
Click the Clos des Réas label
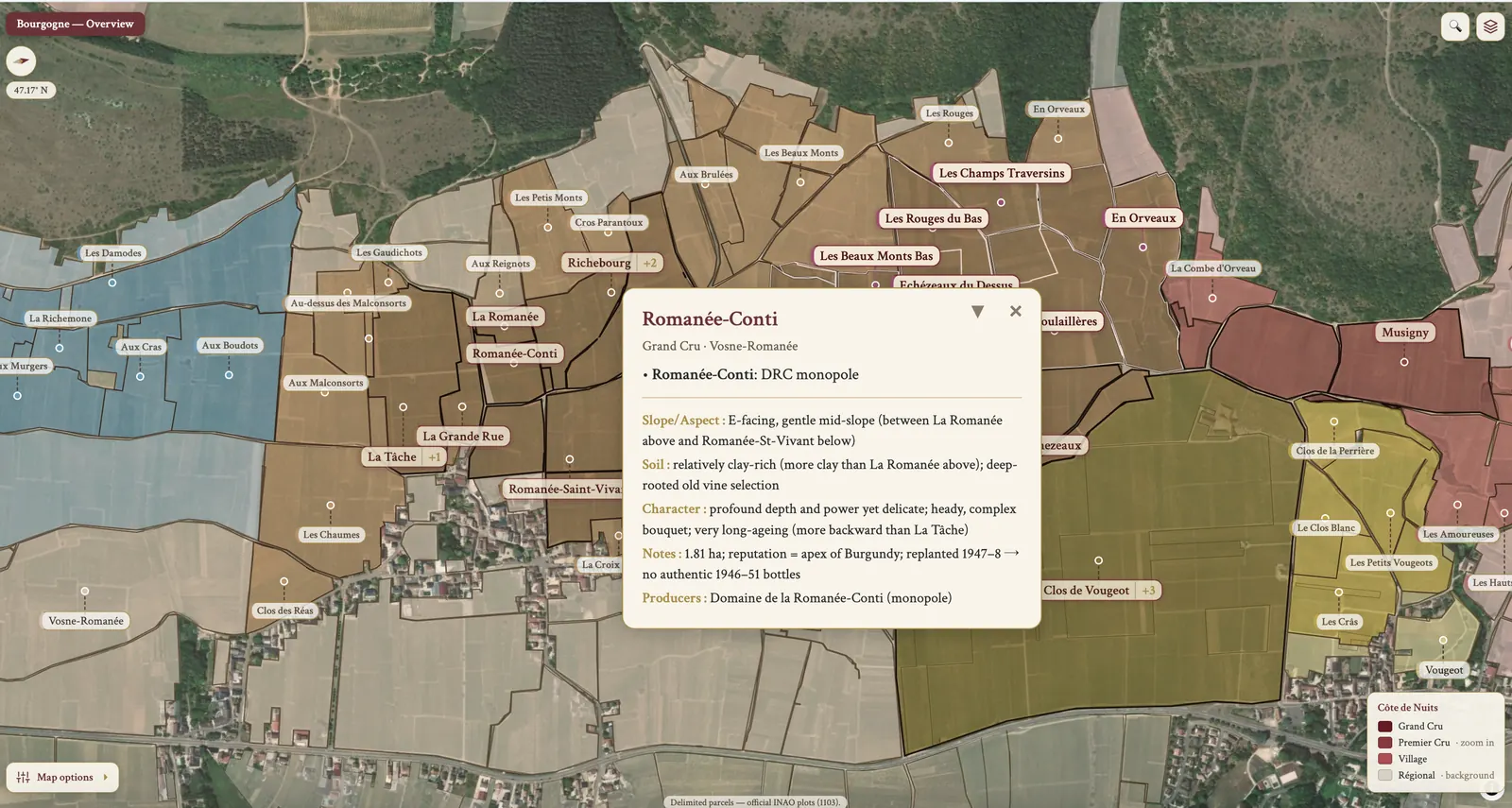click(x=284, y=610)
